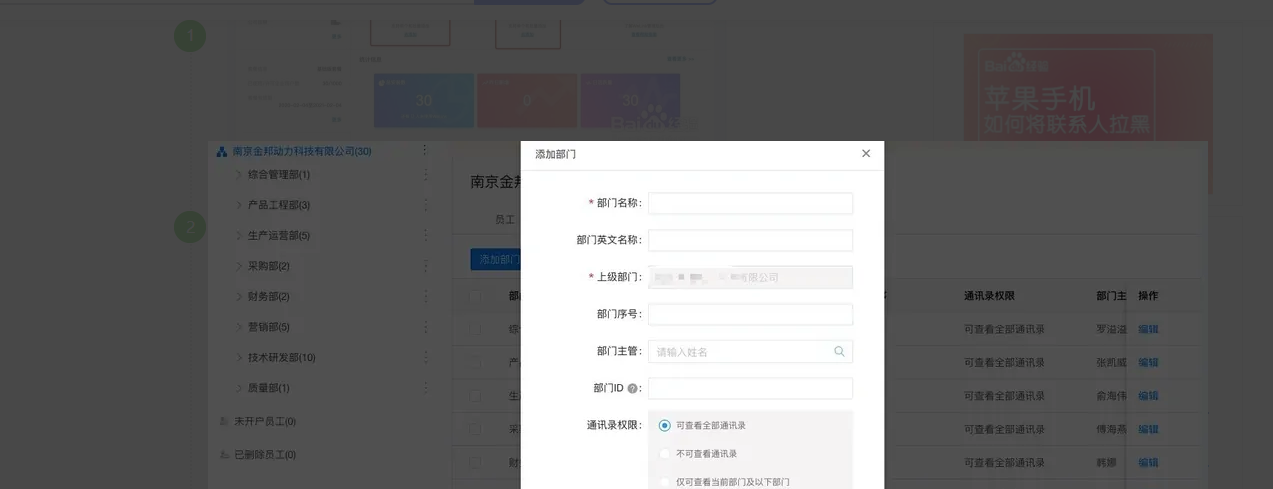Select 仅可查看当前部门及以下部门 radio option
Viewport: 1273px width, 489px height.
click(665, 481)
